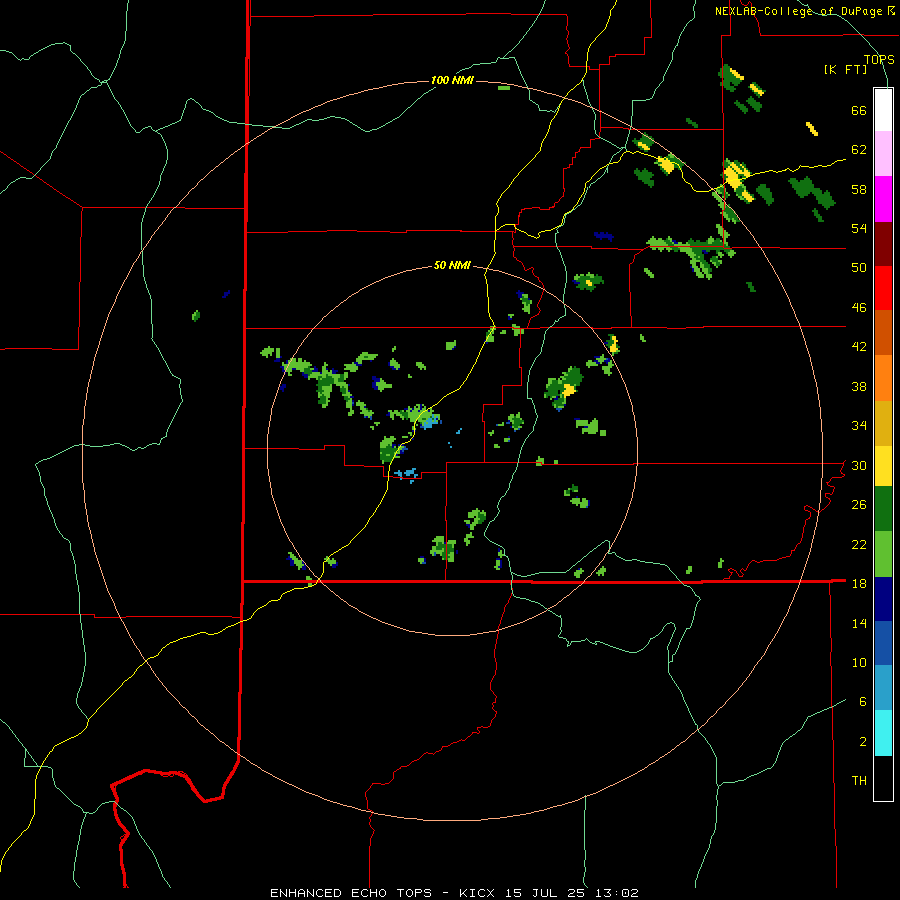Click the TOPS legend heading
900x900 pixels.
879,60
